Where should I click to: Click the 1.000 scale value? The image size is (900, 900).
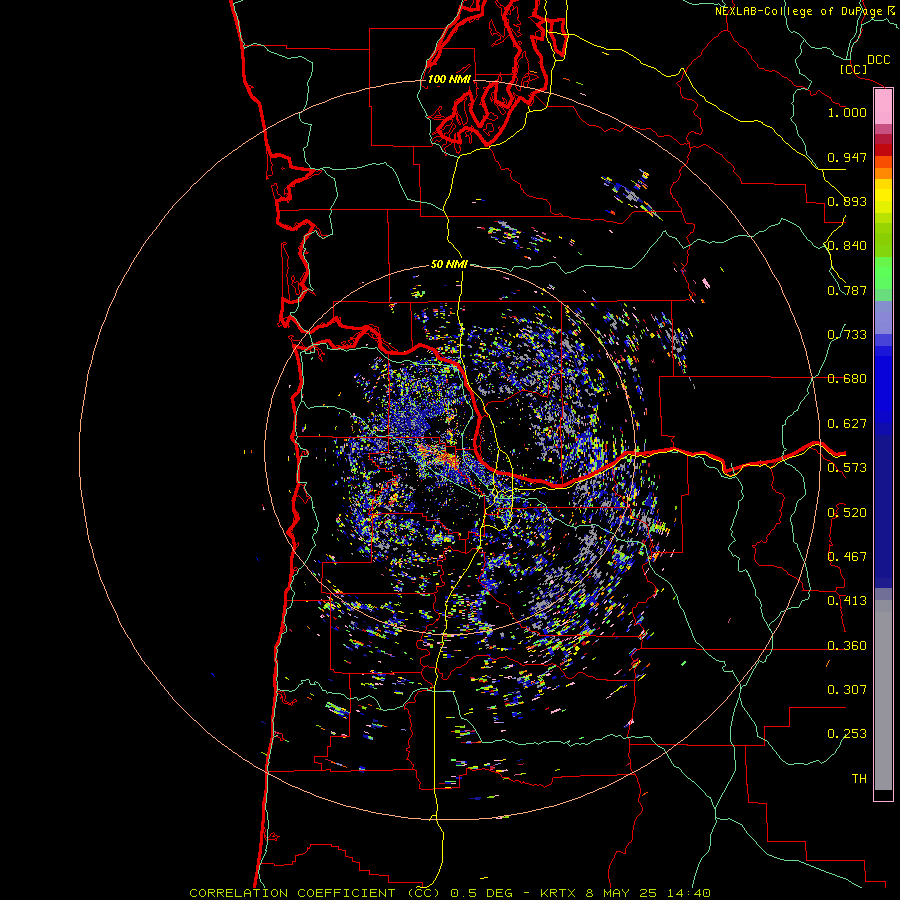coord(847,112)
